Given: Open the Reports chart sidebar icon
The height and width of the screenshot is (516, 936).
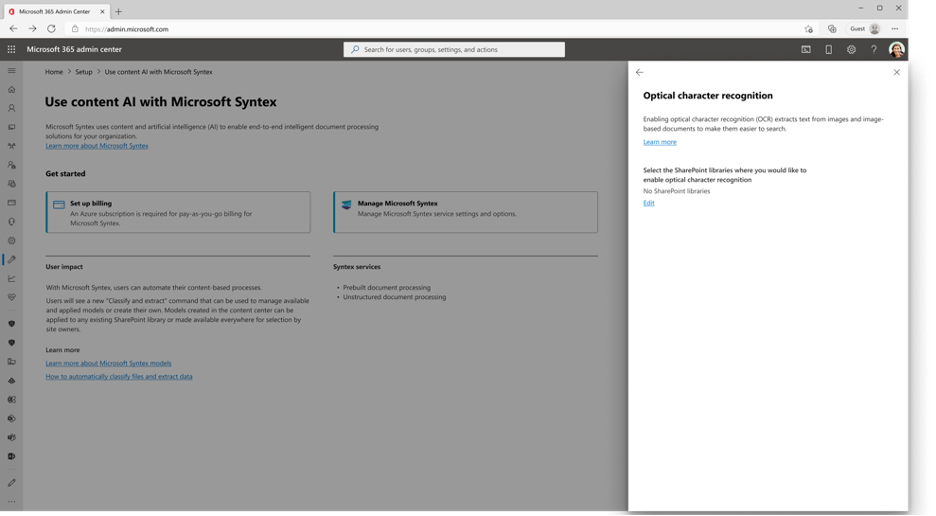Looking at the screenshot, I should [x=11, y=278].
